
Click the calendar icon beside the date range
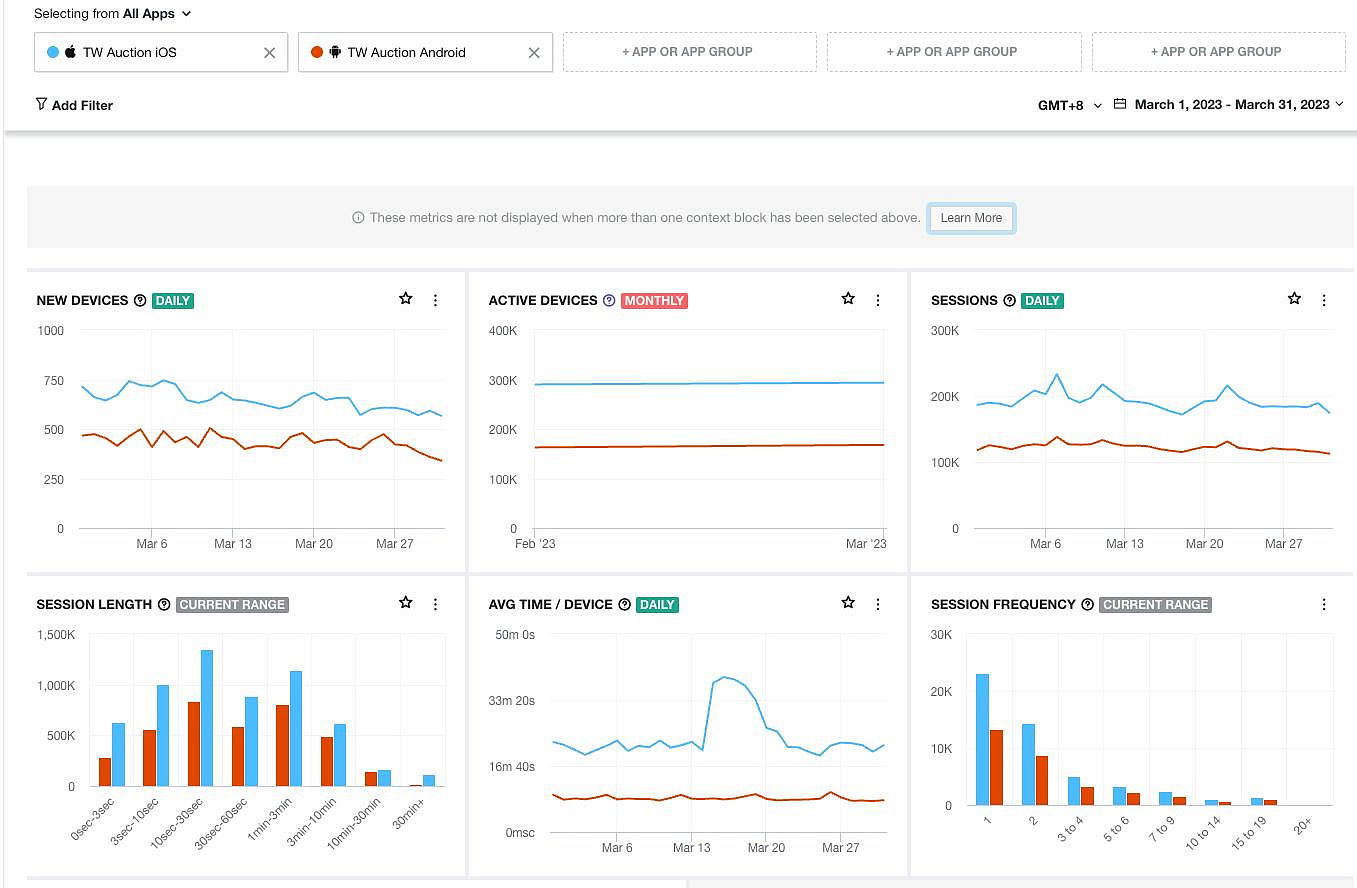pos(1120,104)
